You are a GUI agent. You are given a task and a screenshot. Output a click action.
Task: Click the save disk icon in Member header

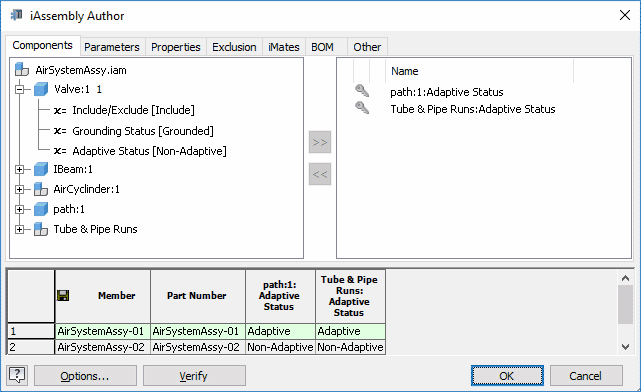pyautogui.click(x=63, y=296)
